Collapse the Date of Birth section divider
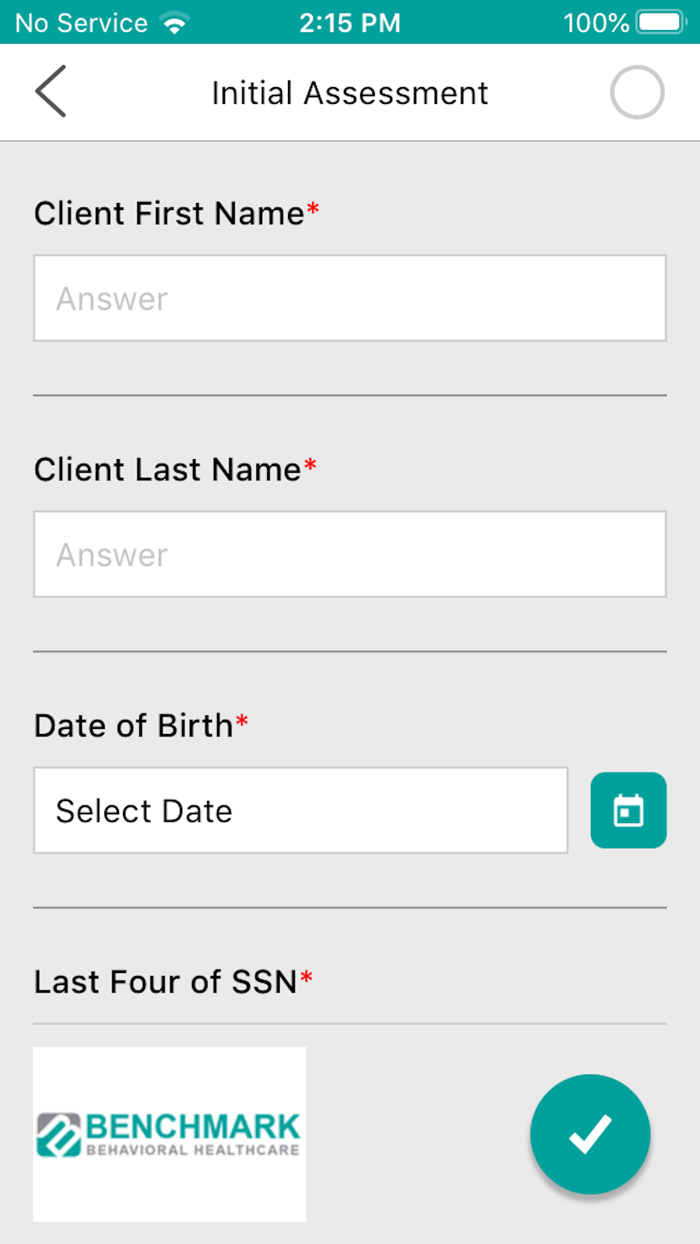700x1244 pixels. [350, 908]
